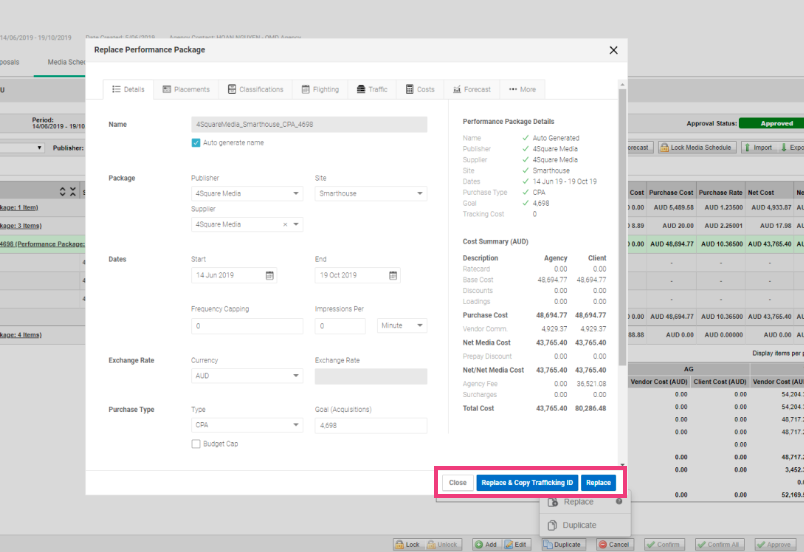The height and width of the screenshot is (552, 804).
Task: Click the Edit pencil button
Action: point(516,544)
